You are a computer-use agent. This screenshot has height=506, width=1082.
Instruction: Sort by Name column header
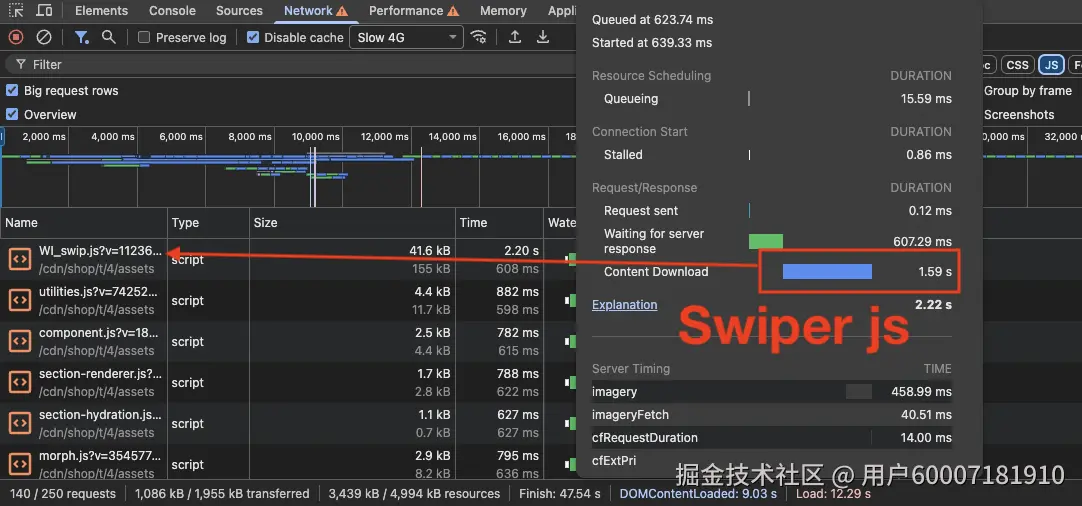pos(83,222)
